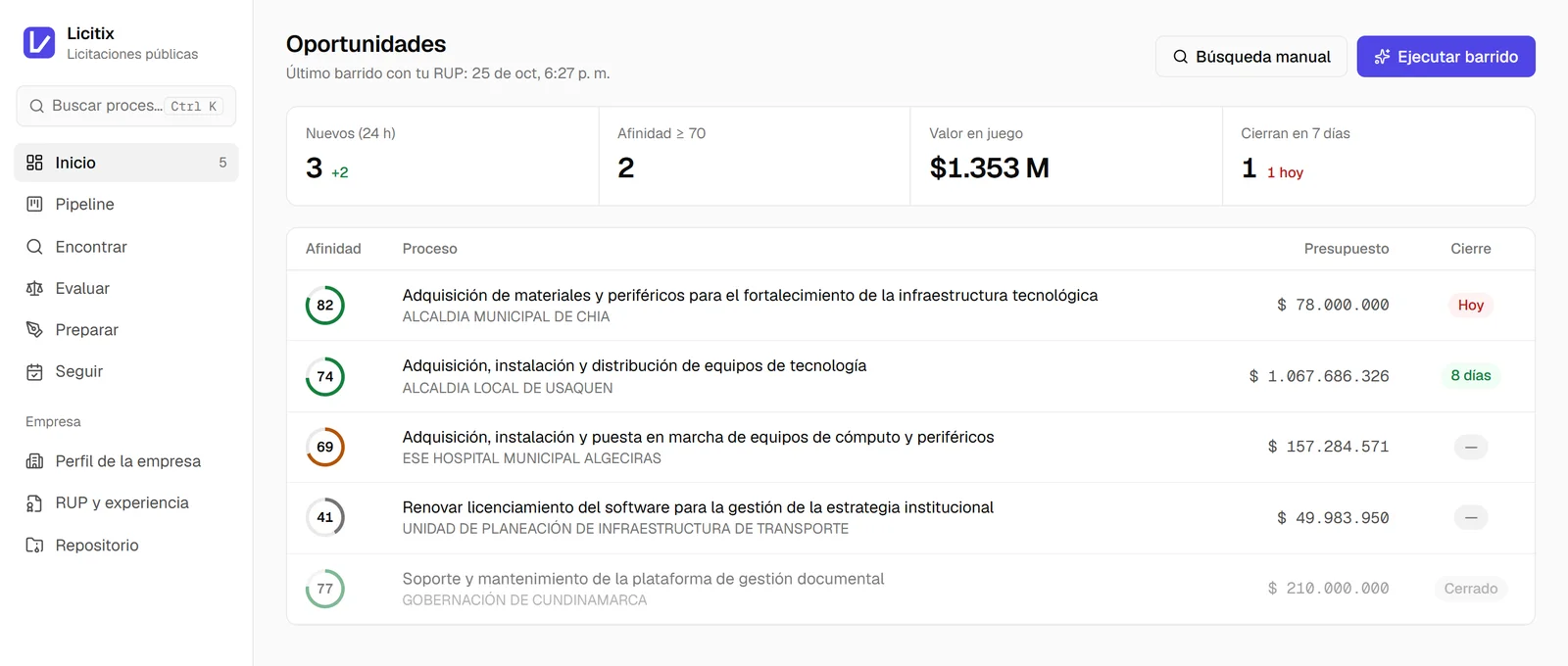The image size is (1568, 666).
Task: Go to Encontrar section
Action: 126,247
